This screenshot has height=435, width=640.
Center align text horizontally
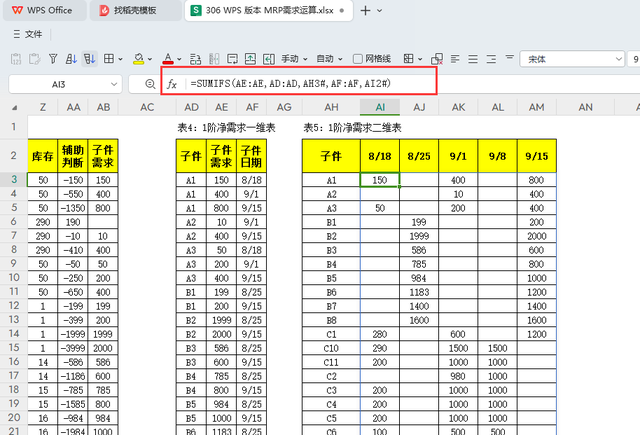tap(473, 59)
